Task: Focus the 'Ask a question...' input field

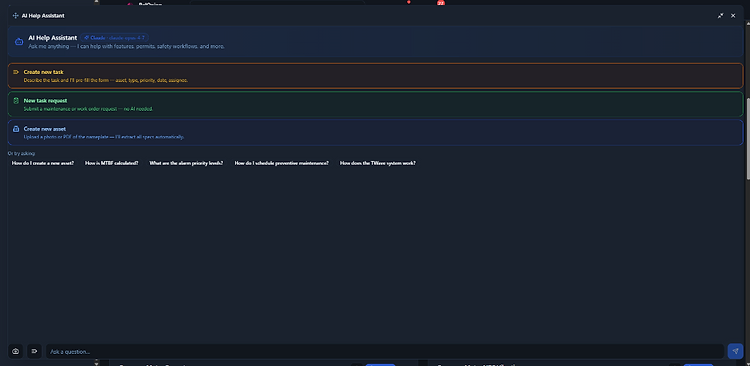Action: [x=385, y=351]
